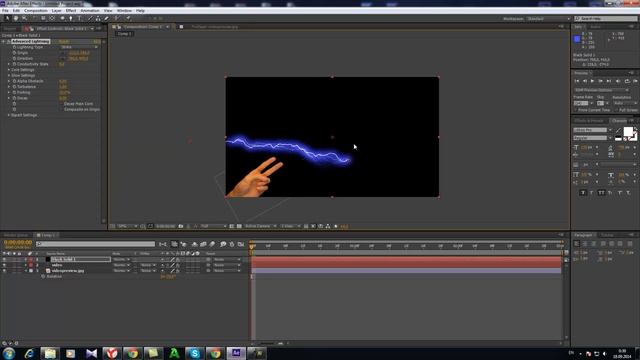Click the Shy layers switch in timeline header
The height and width of the screenshot is (360, 640).
click(x=194, y=244)
